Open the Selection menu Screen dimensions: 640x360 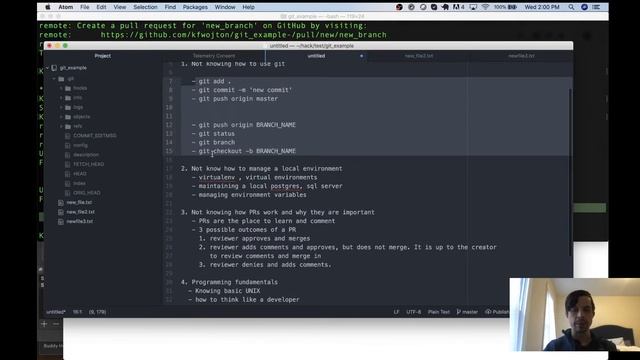[x=145, y=7]
